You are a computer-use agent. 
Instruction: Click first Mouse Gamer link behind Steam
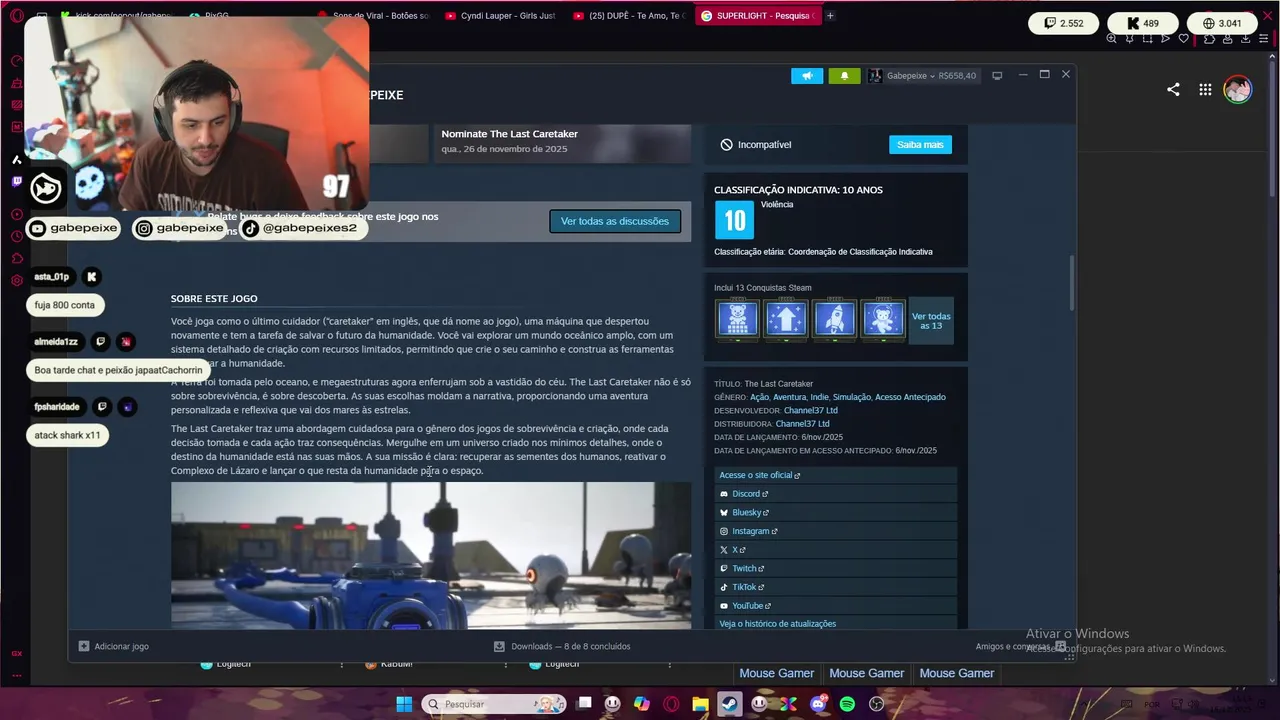coord(777,673)
